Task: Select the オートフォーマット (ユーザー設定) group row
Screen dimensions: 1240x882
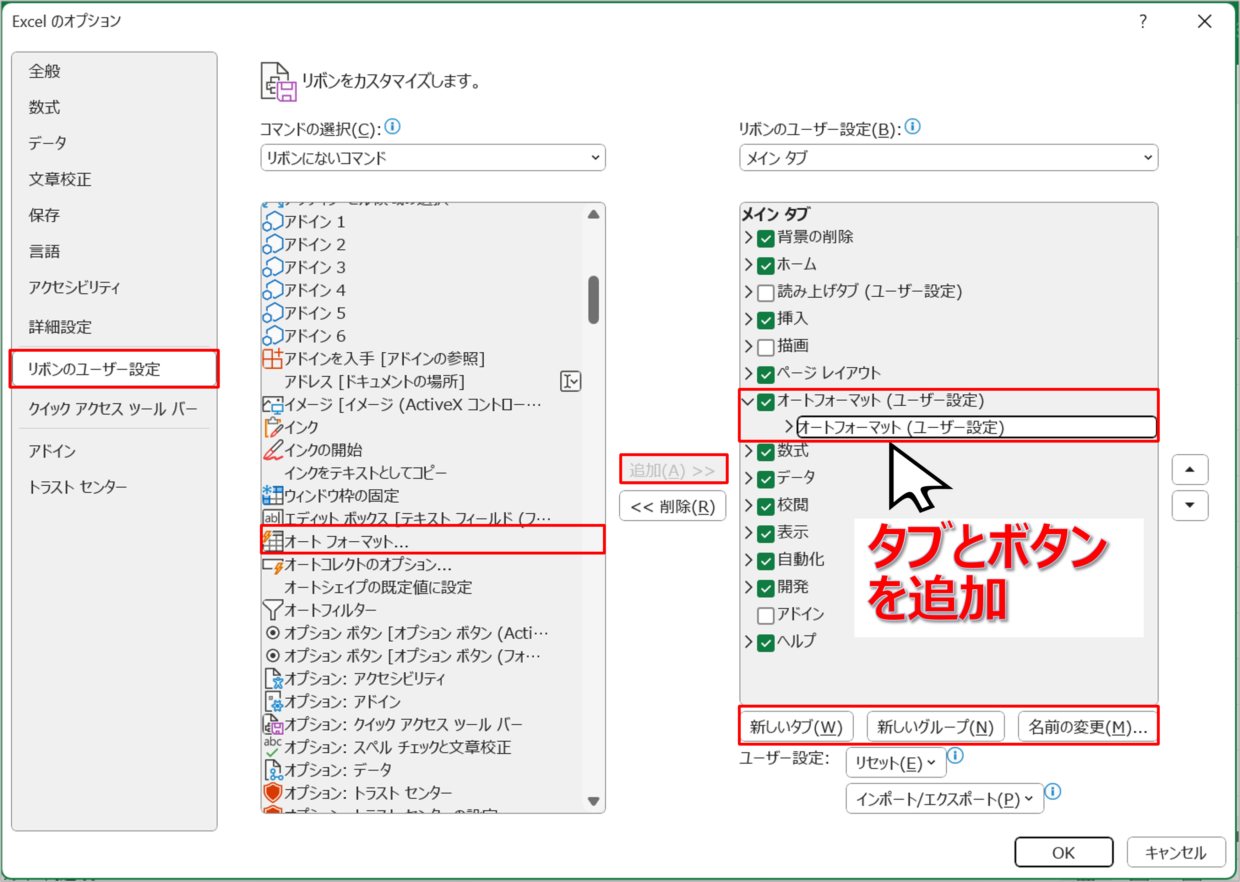Action: click(976, 428)
